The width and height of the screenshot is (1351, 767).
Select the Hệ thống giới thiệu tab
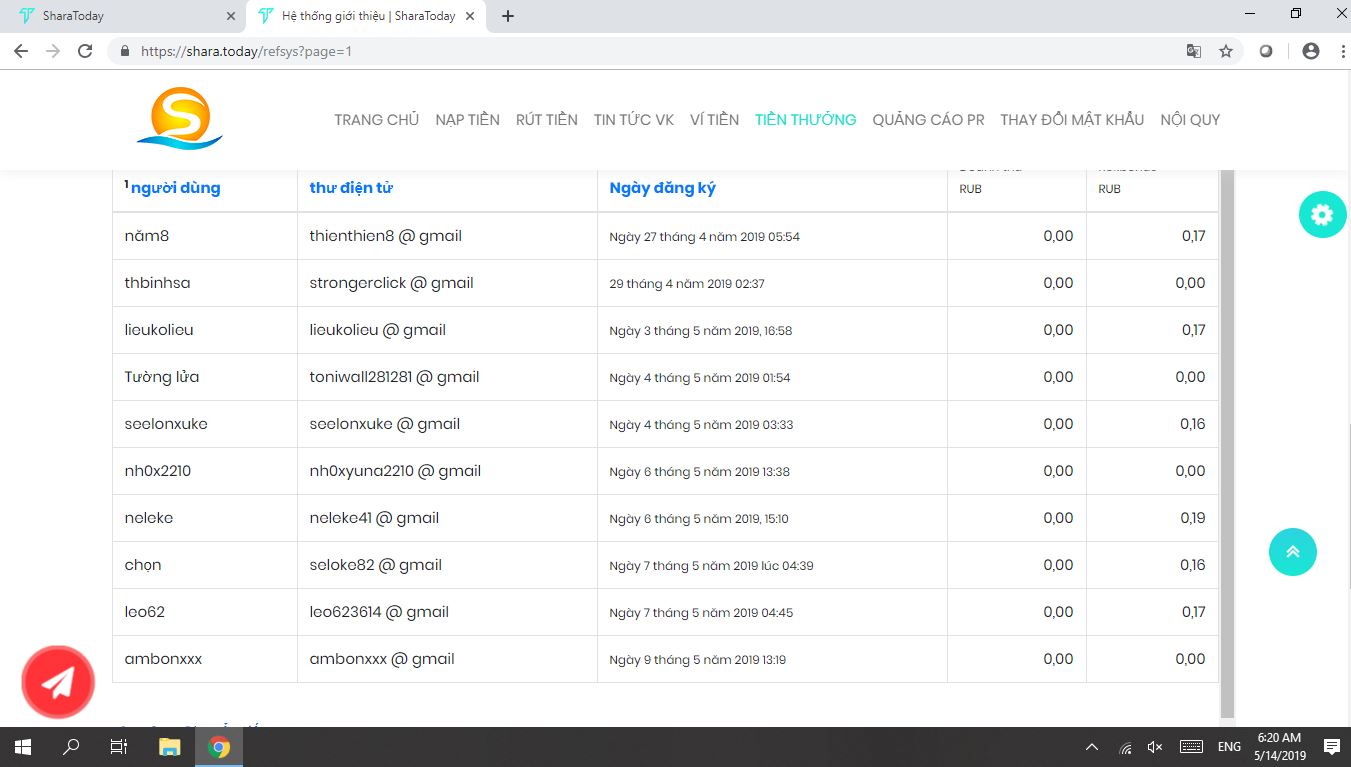[x=366, y=16]
